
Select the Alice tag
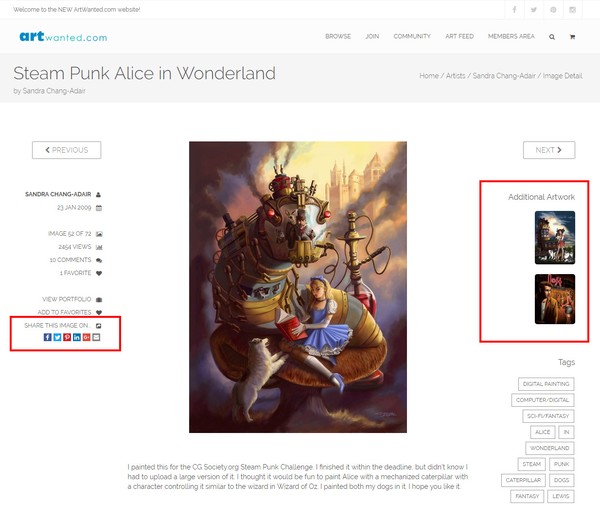[x=543, y=432]
